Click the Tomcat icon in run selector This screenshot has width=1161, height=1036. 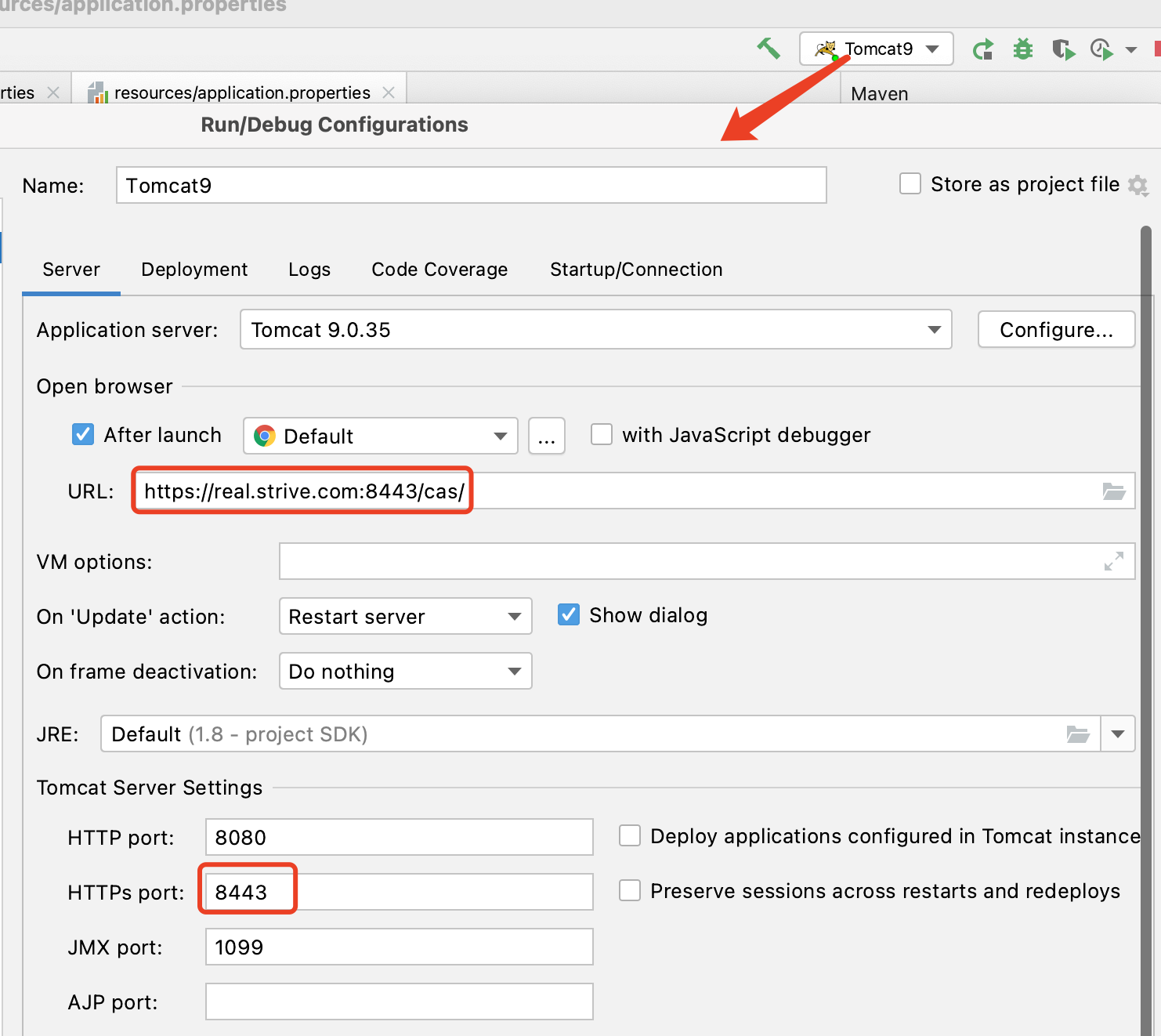[x=826, y=49]
